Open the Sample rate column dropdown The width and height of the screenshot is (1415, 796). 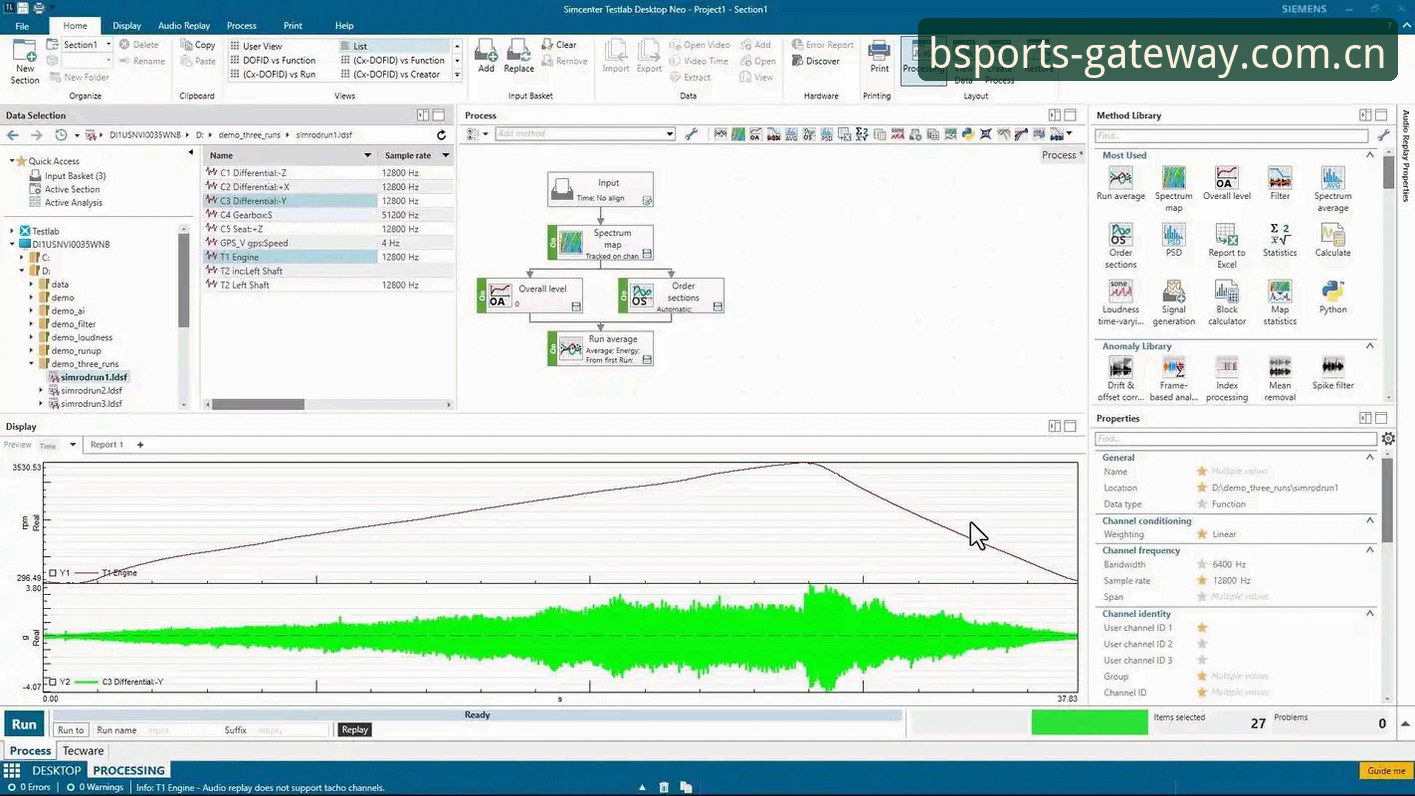(446, 156)
